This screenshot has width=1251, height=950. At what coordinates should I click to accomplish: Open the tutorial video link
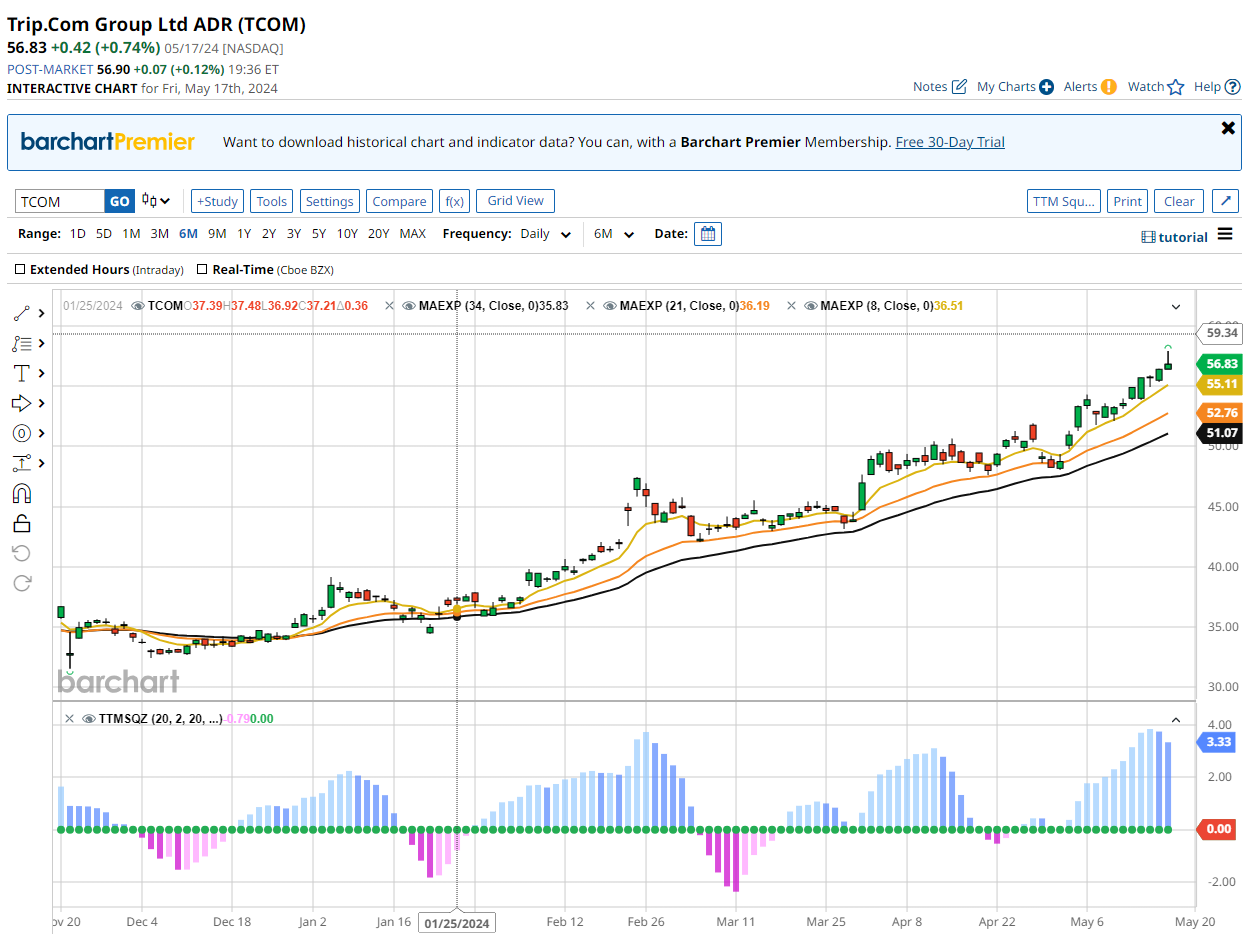click(1175, 237)
